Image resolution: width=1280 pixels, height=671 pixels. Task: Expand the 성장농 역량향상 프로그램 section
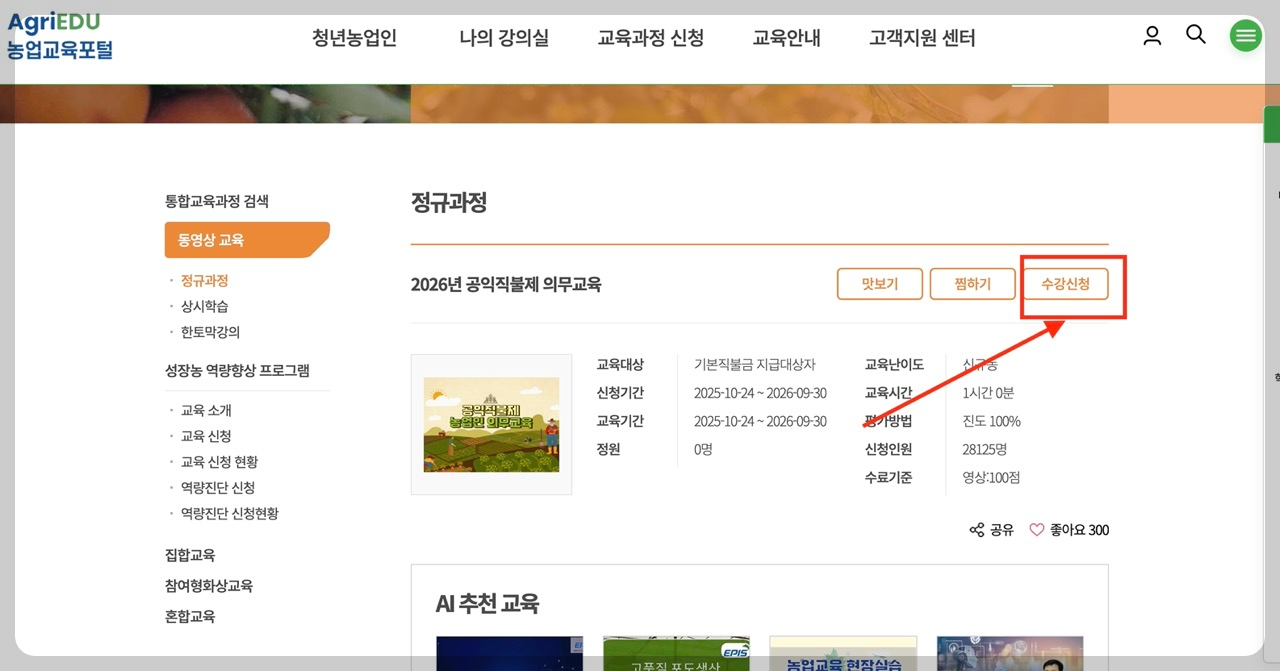(238, 369)
